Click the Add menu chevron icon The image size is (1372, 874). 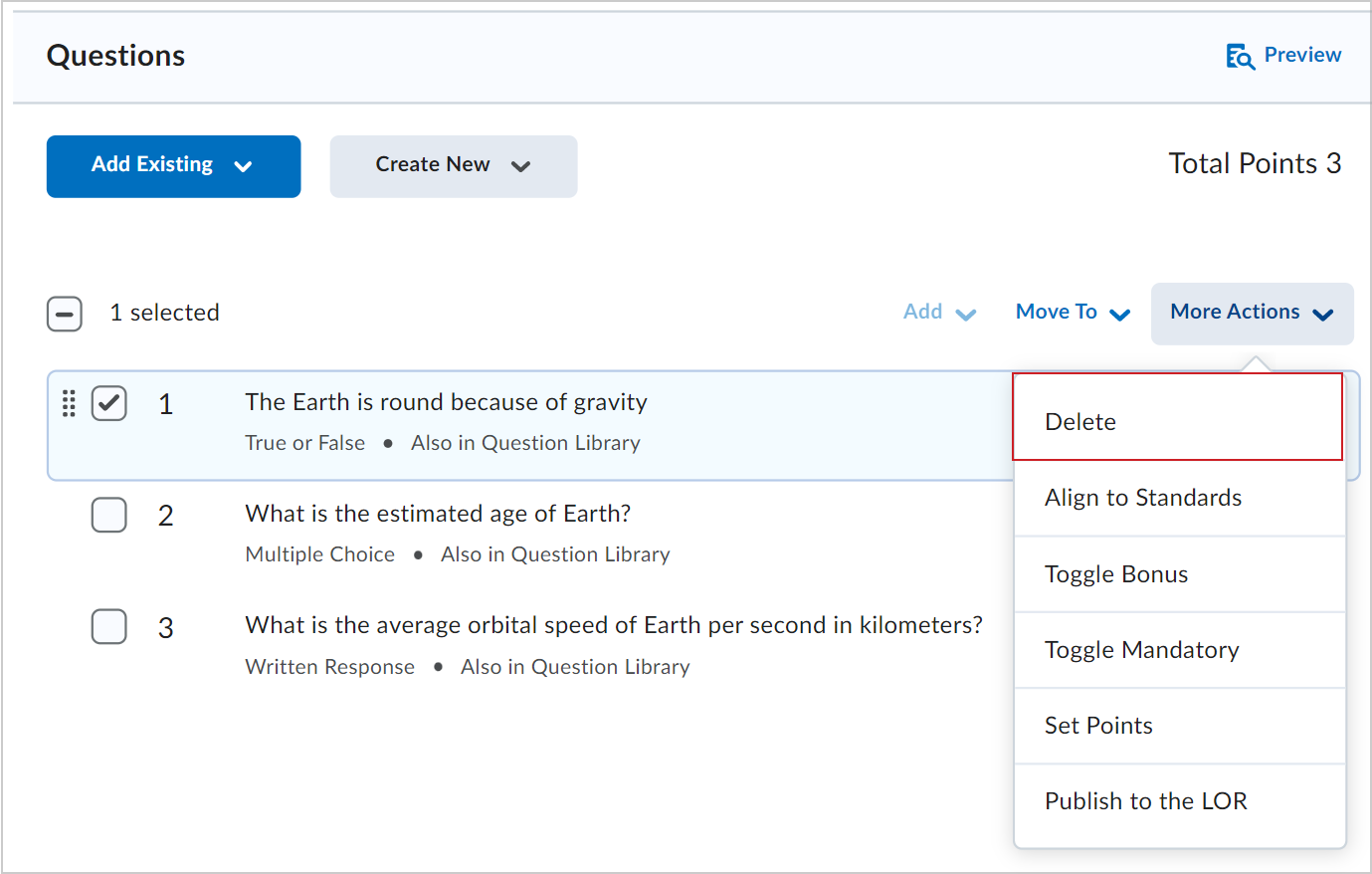coord(965,315)
